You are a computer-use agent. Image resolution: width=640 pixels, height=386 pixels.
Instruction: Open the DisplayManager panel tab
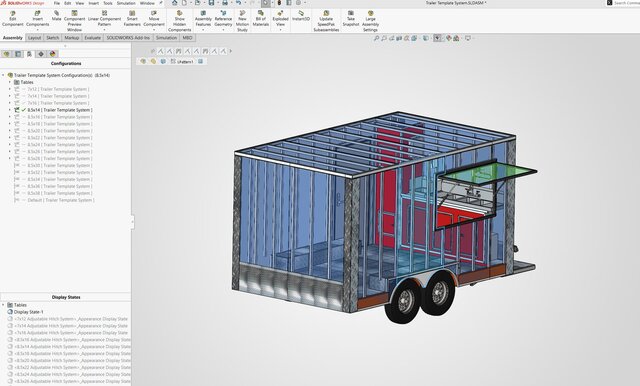click(52, 54)
